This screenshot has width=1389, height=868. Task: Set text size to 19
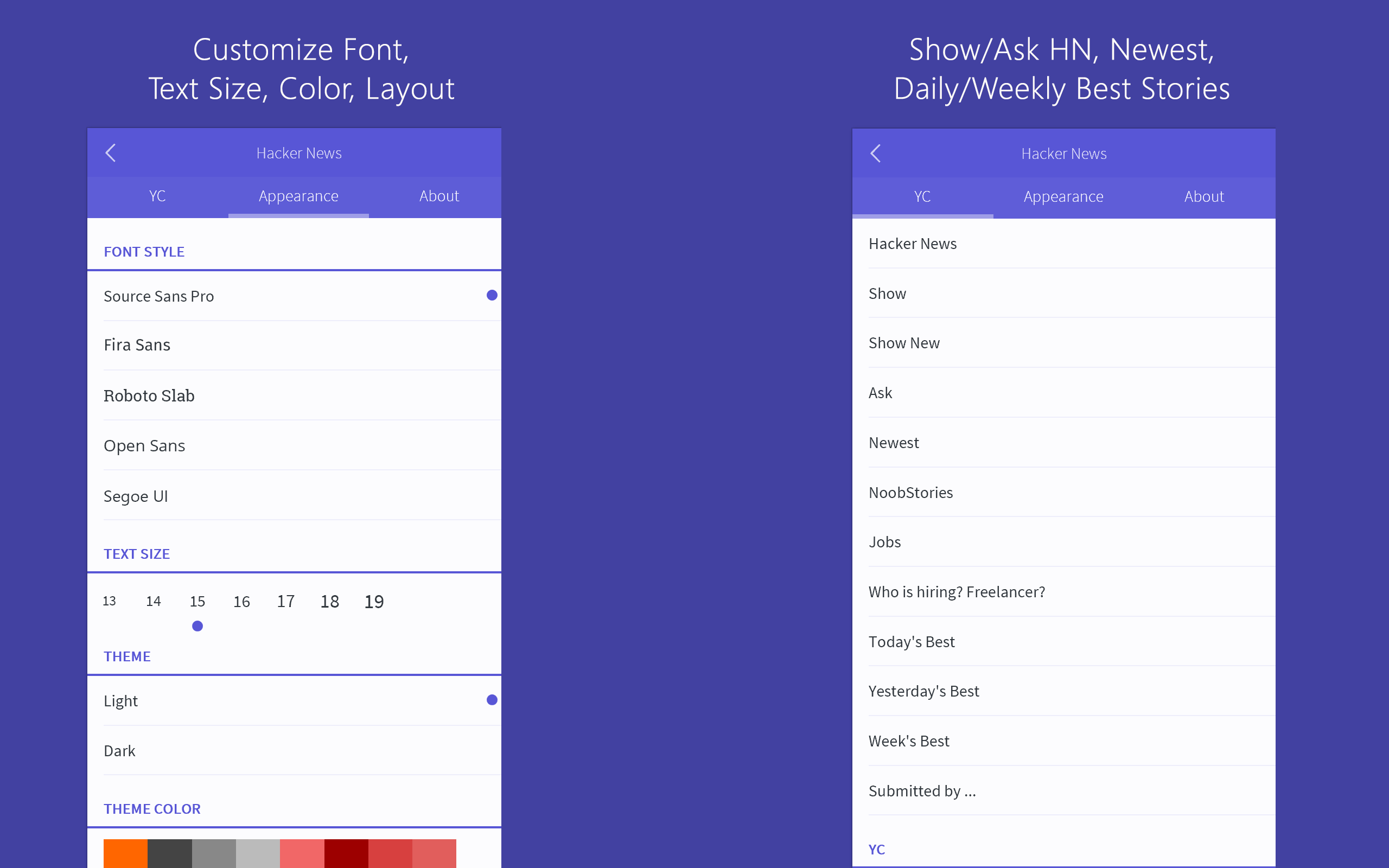tap(374, 602)
